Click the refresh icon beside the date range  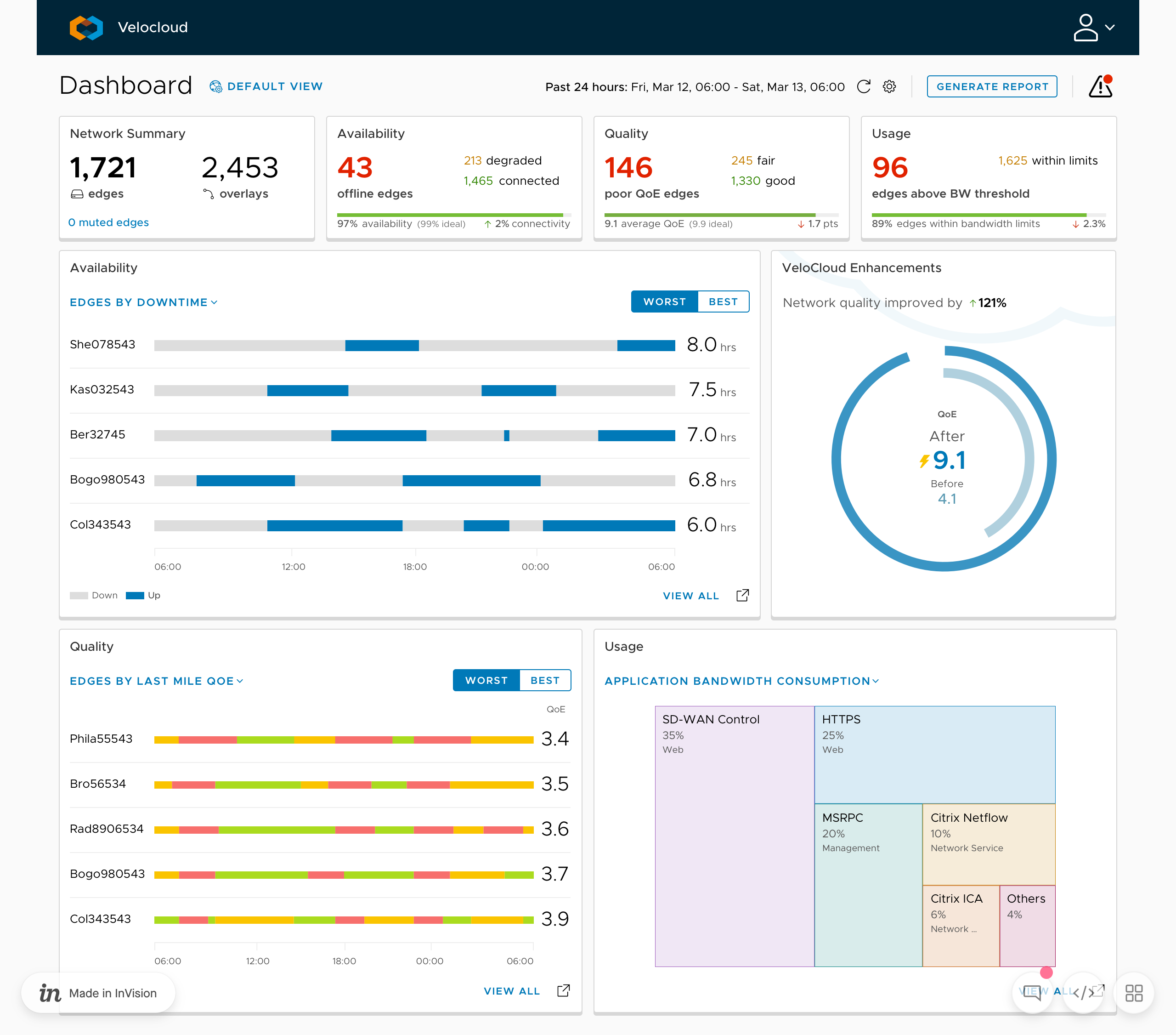tap(863, 86)
